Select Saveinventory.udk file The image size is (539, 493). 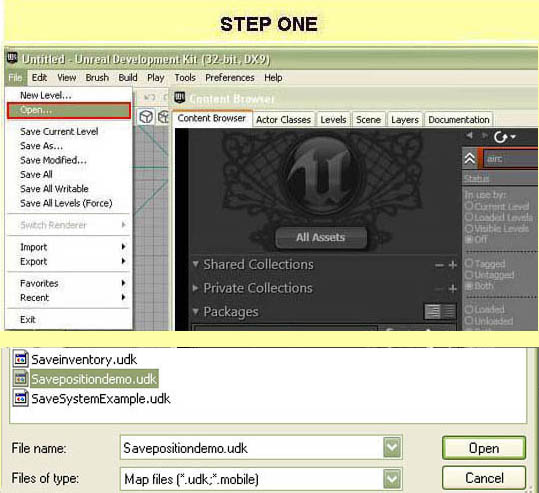point(75,360)
